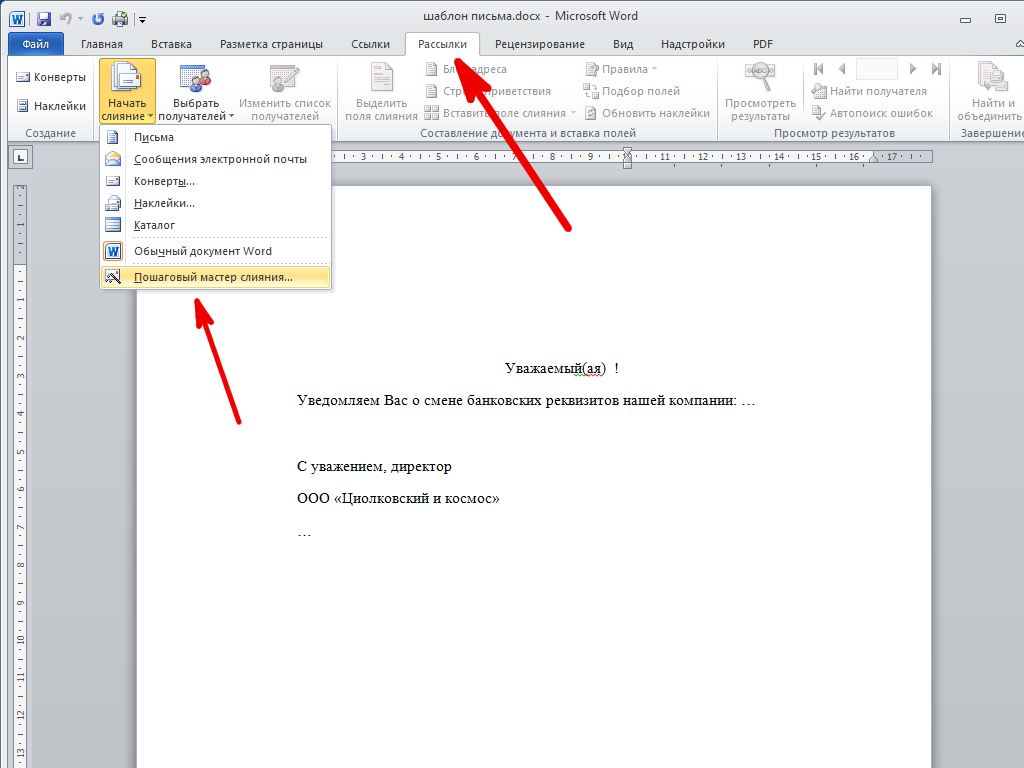Click the line starting 'Уведомляем Вас'
1024x768 pixels.
(526, 400)
